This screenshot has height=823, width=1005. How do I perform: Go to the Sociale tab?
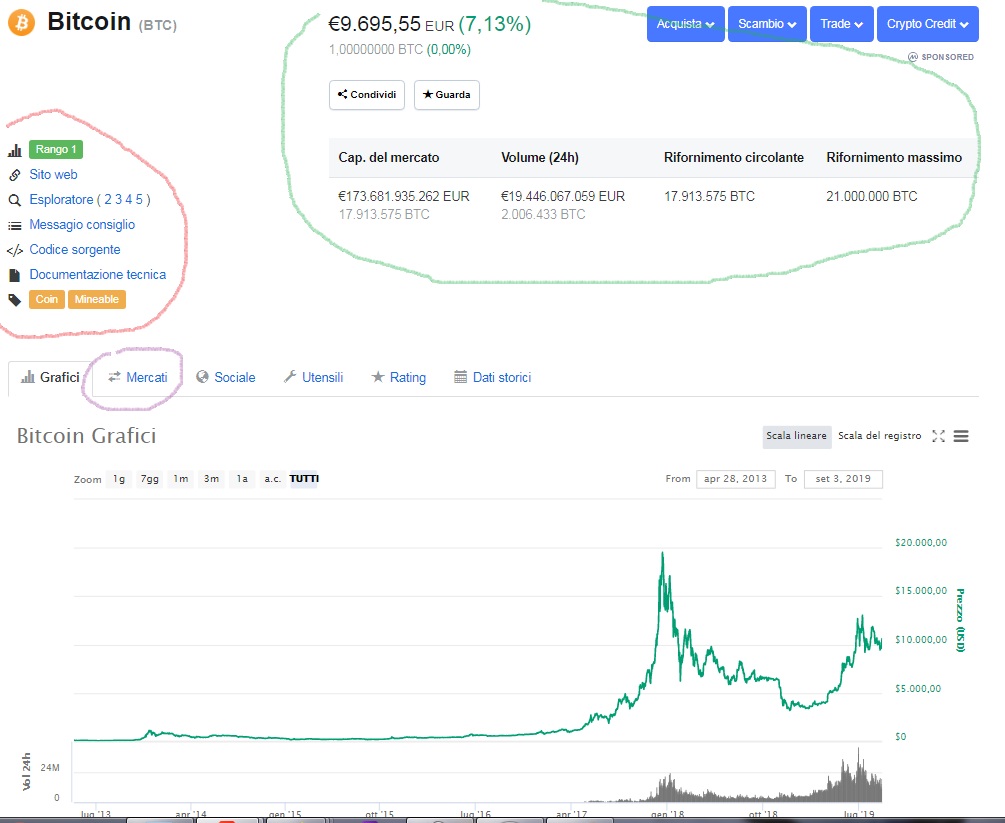[x=226, y=378]
